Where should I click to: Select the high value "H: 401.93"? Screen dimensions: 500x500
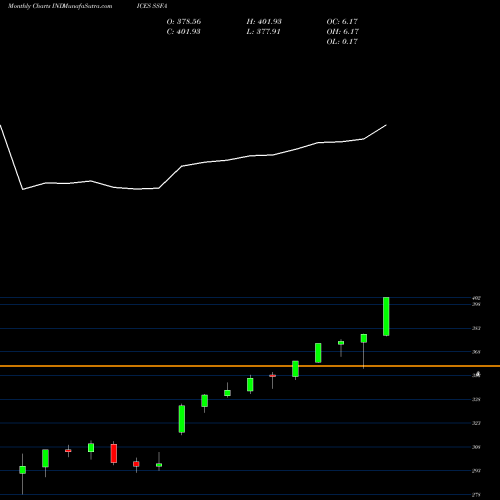(x=264, y=22)
